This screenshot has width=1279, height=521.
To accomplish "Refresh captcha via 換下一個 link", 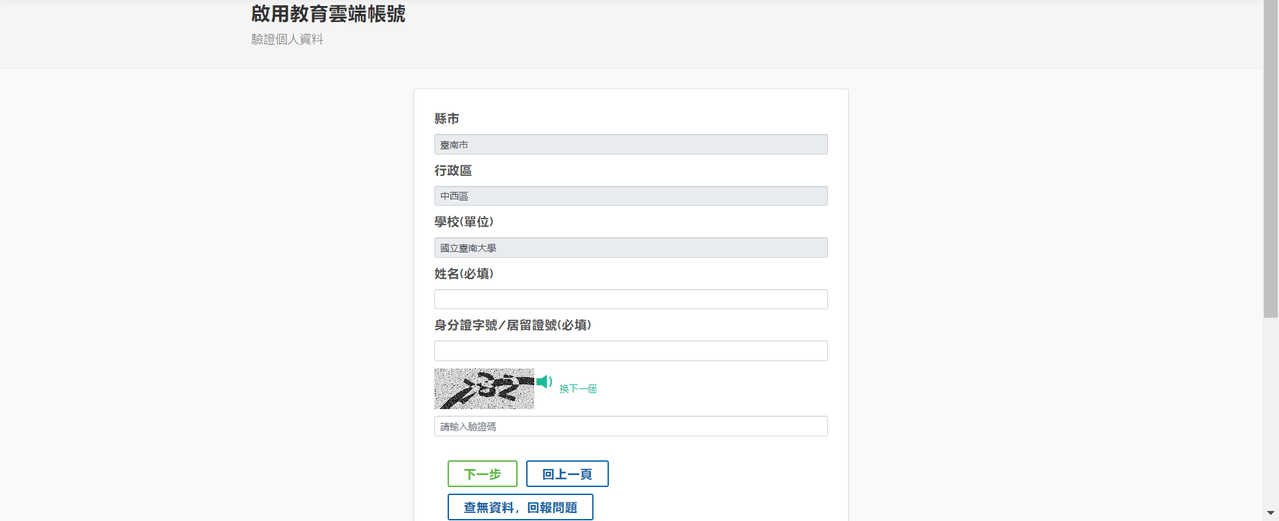I will pos(578,389).
